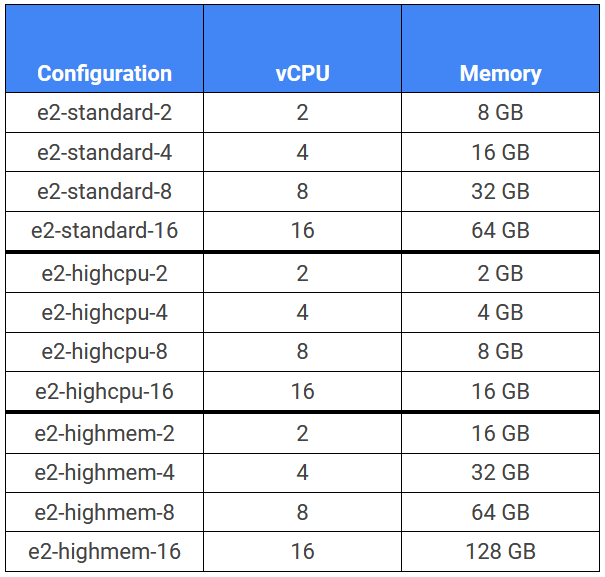The height and width of the screenshot is (577, 605).
Task: Click vCPU value in e2-highmem-16 row
Action: point(302,551)
